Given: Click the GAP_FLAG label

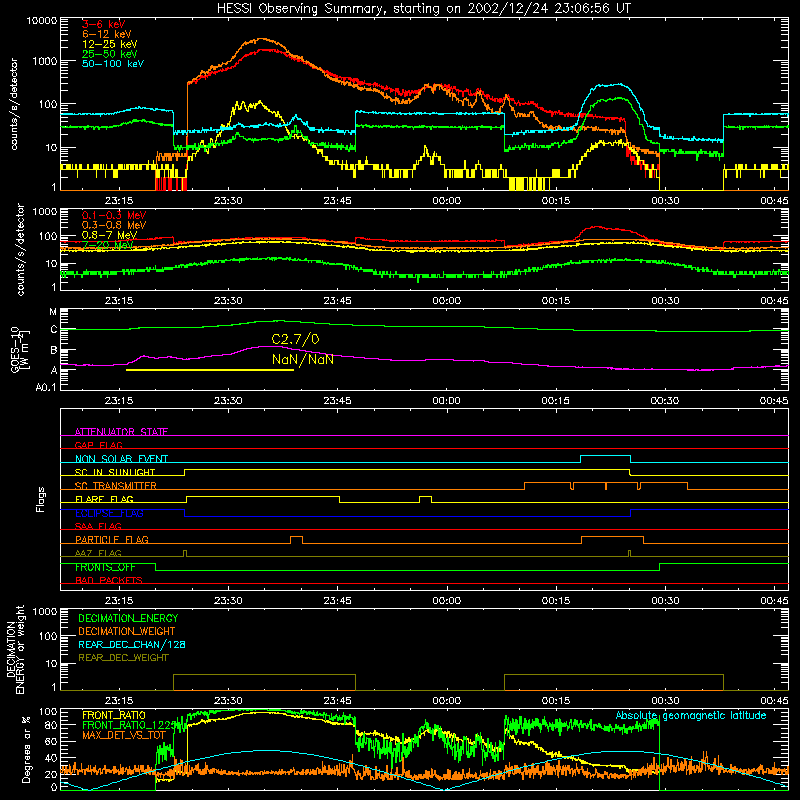Looking at the screenshot, I should pyautogui.click(x=98, y=445).
